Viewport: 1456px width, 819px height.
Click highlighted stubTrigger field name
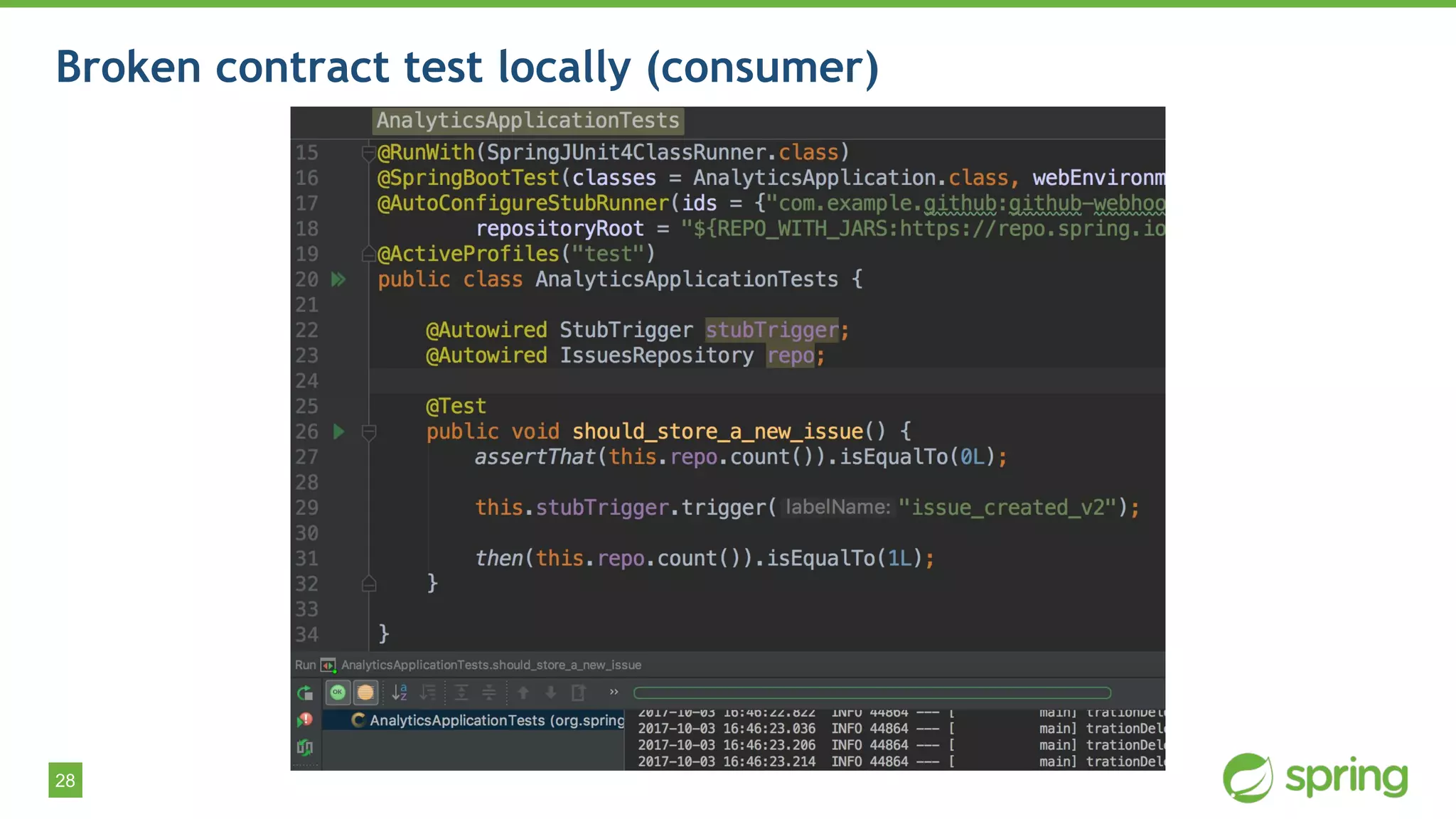pos(772,330)
